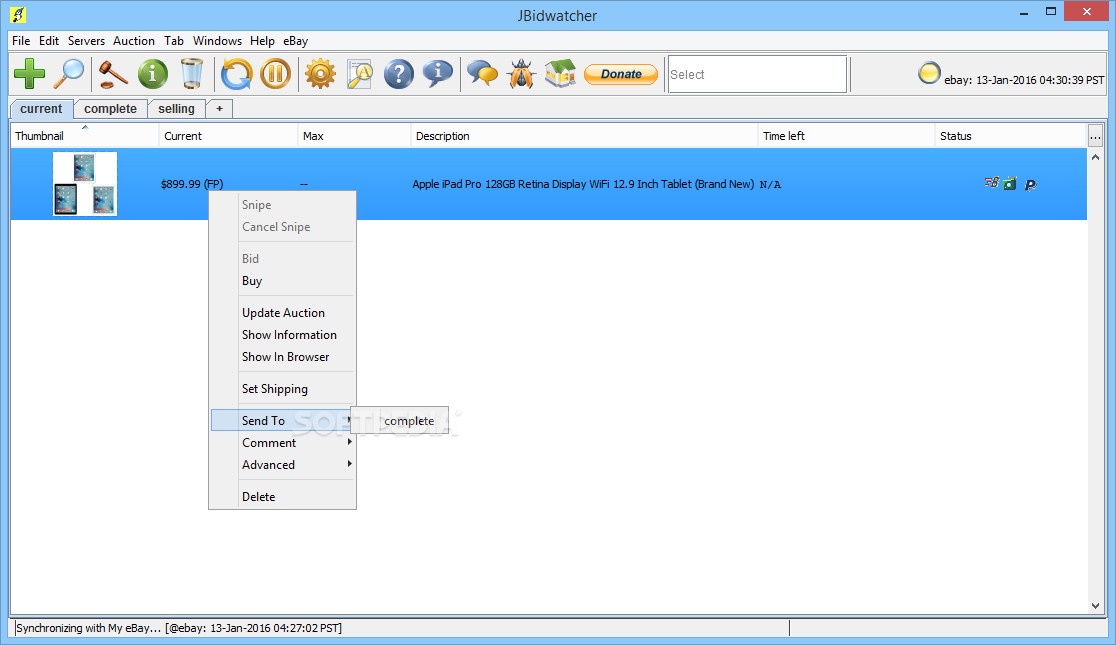Image resolution: width=1116 pixels, height=645 pixels.
Task: Switch to the selling tab
Action: coord(177,109)
